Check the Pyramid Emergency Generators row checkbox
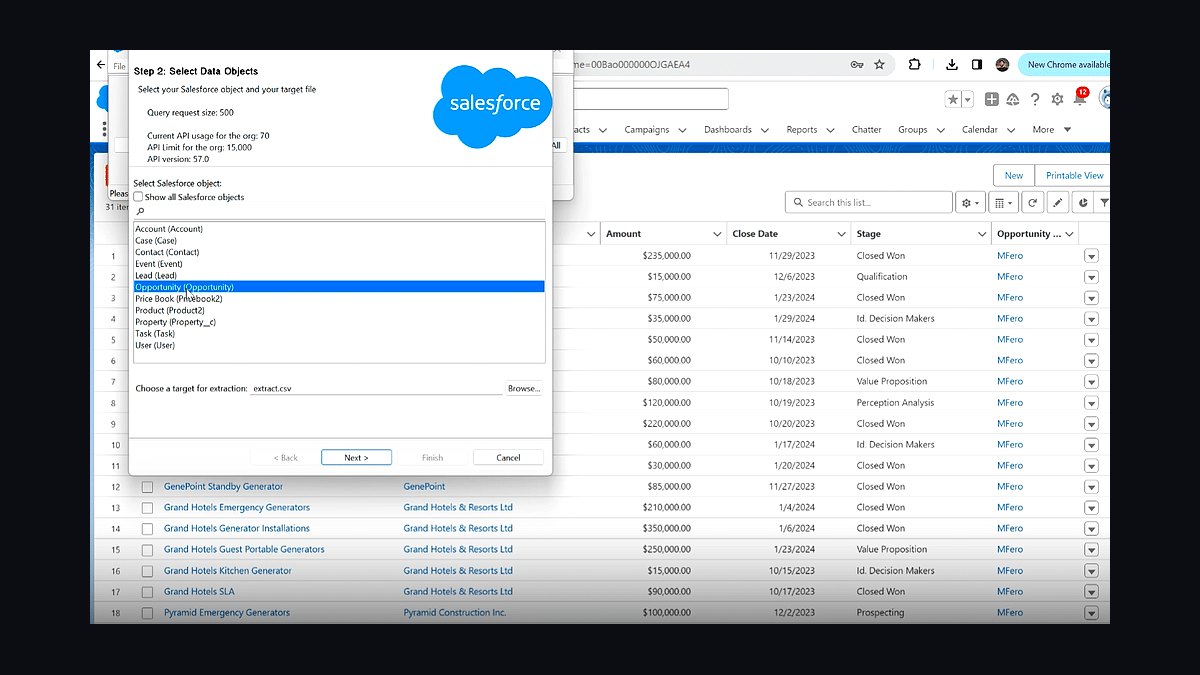This screenshot has width=1200, height=675. pyautogui.click(x=147, y=613)
